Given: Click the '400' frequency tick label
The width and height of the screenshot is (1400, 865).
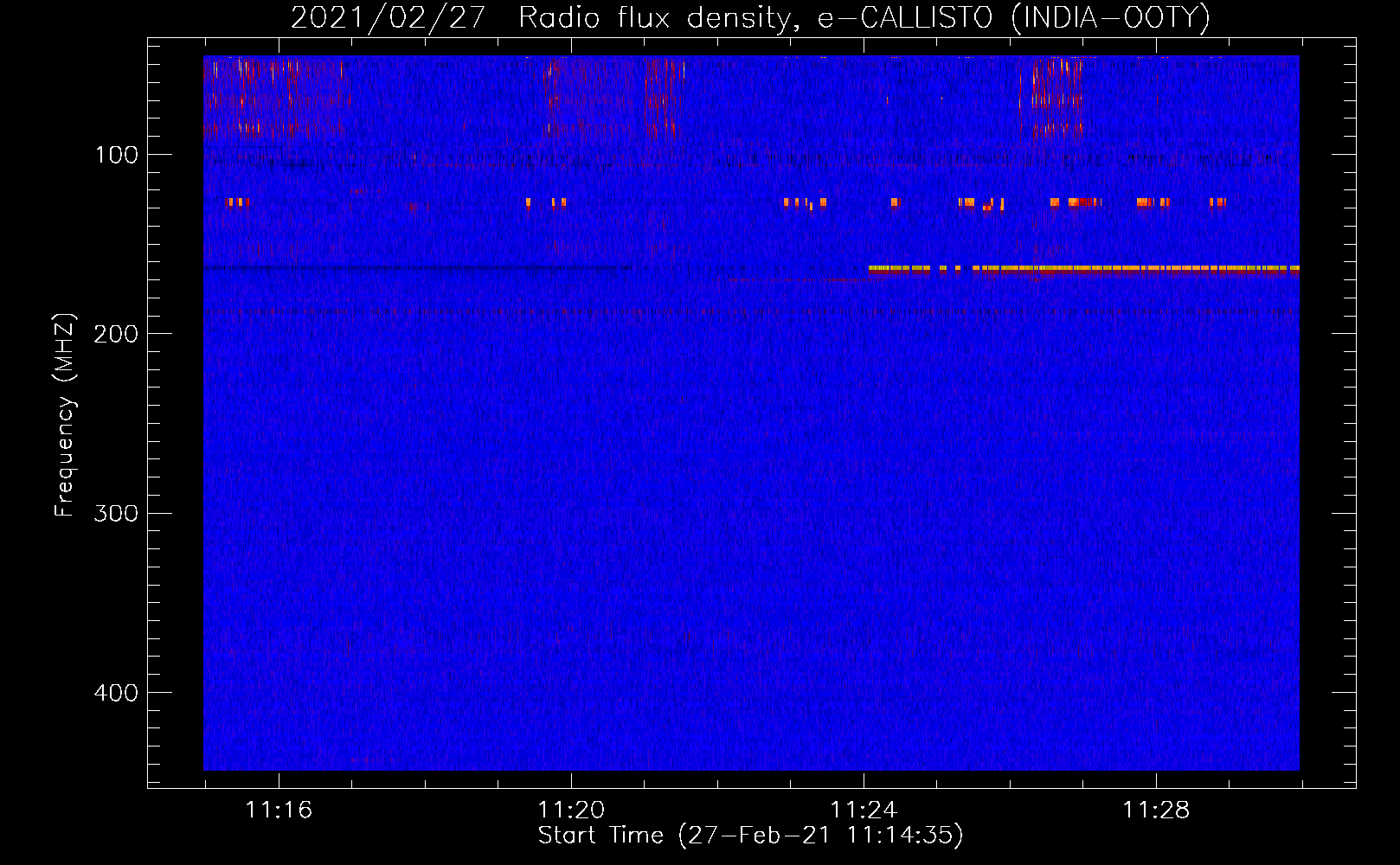Looking at the screenshot, I should [116, 693].
